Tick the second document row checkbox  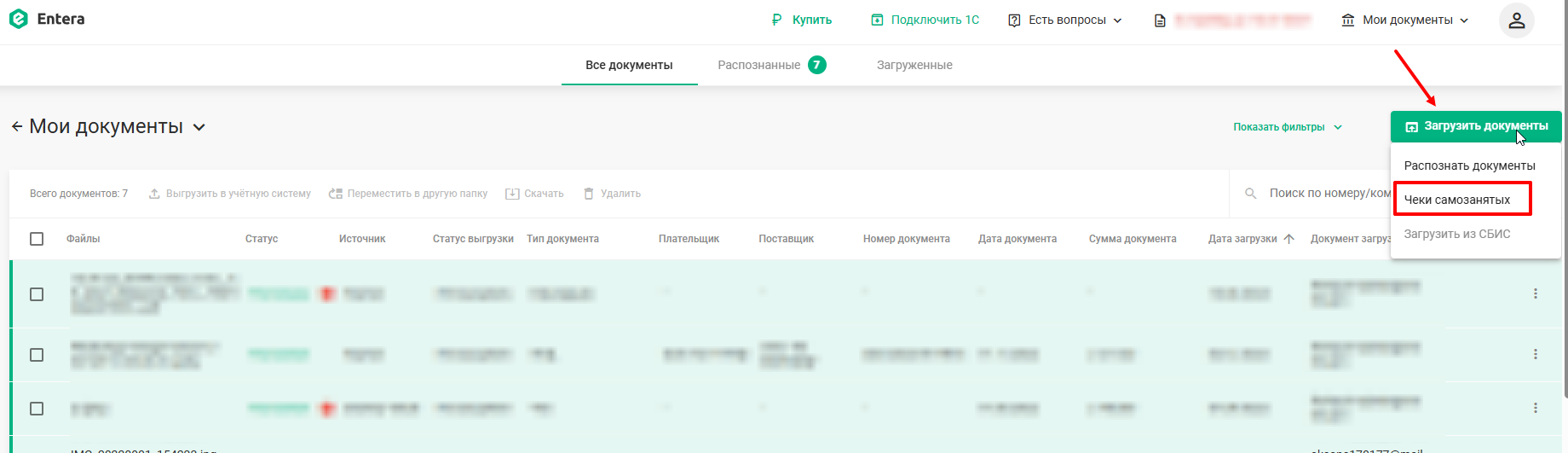pyautogui.click(x=37, y=355)
